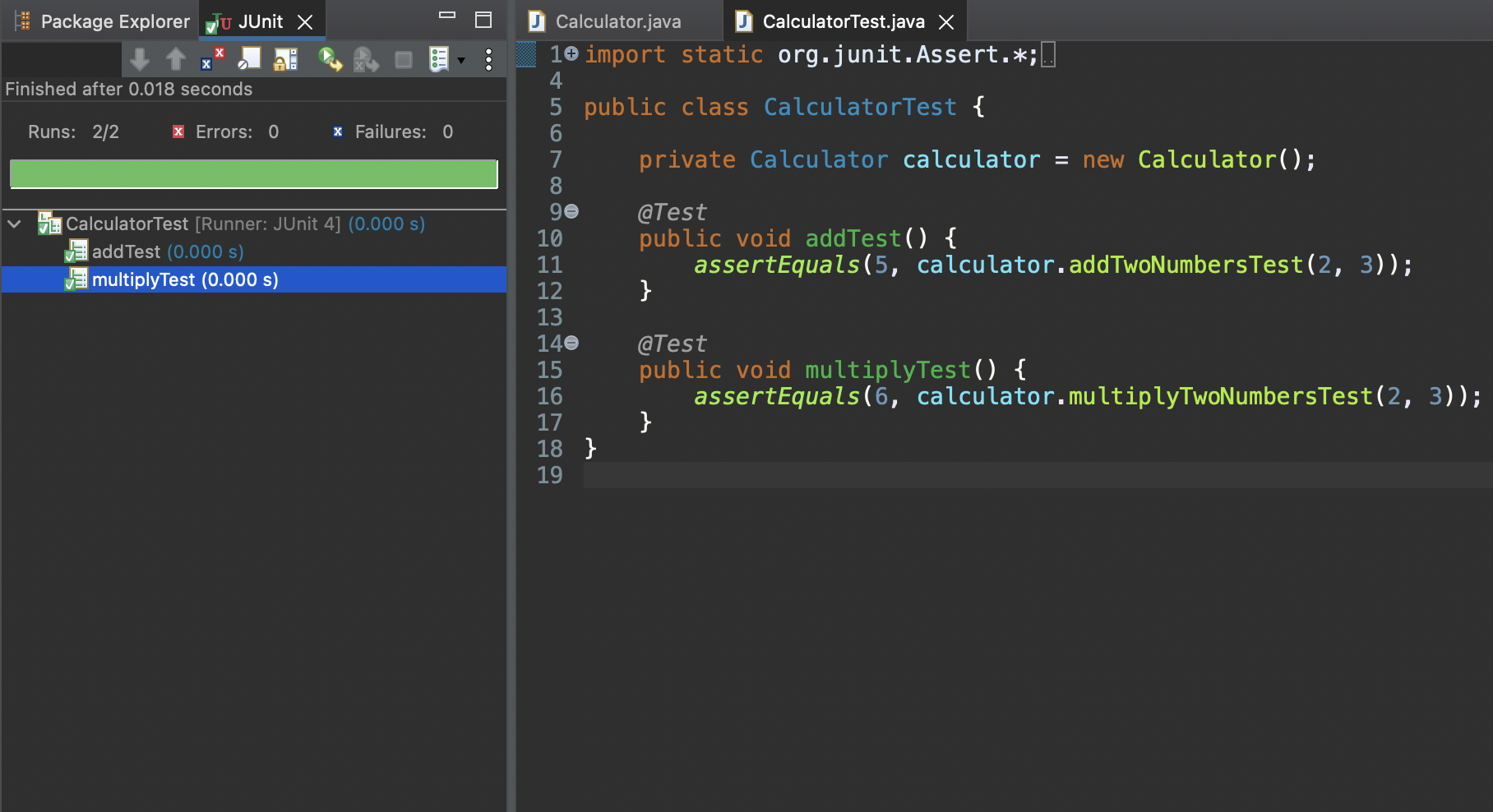Minimize the JUnit view panel
Viewport: 1493px width, 812px height.
coord(447,15)
